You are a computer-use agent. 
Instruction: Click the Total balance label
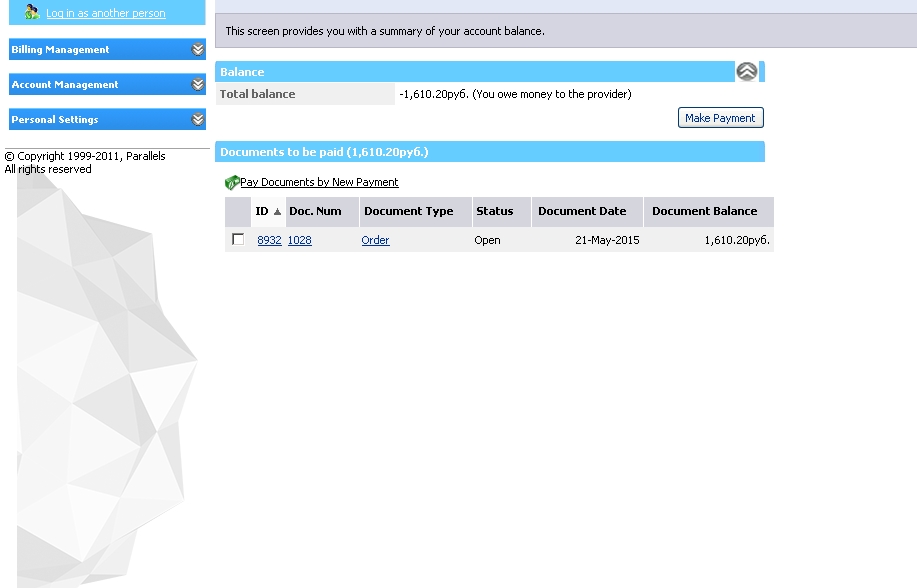[x=257, y=94]
